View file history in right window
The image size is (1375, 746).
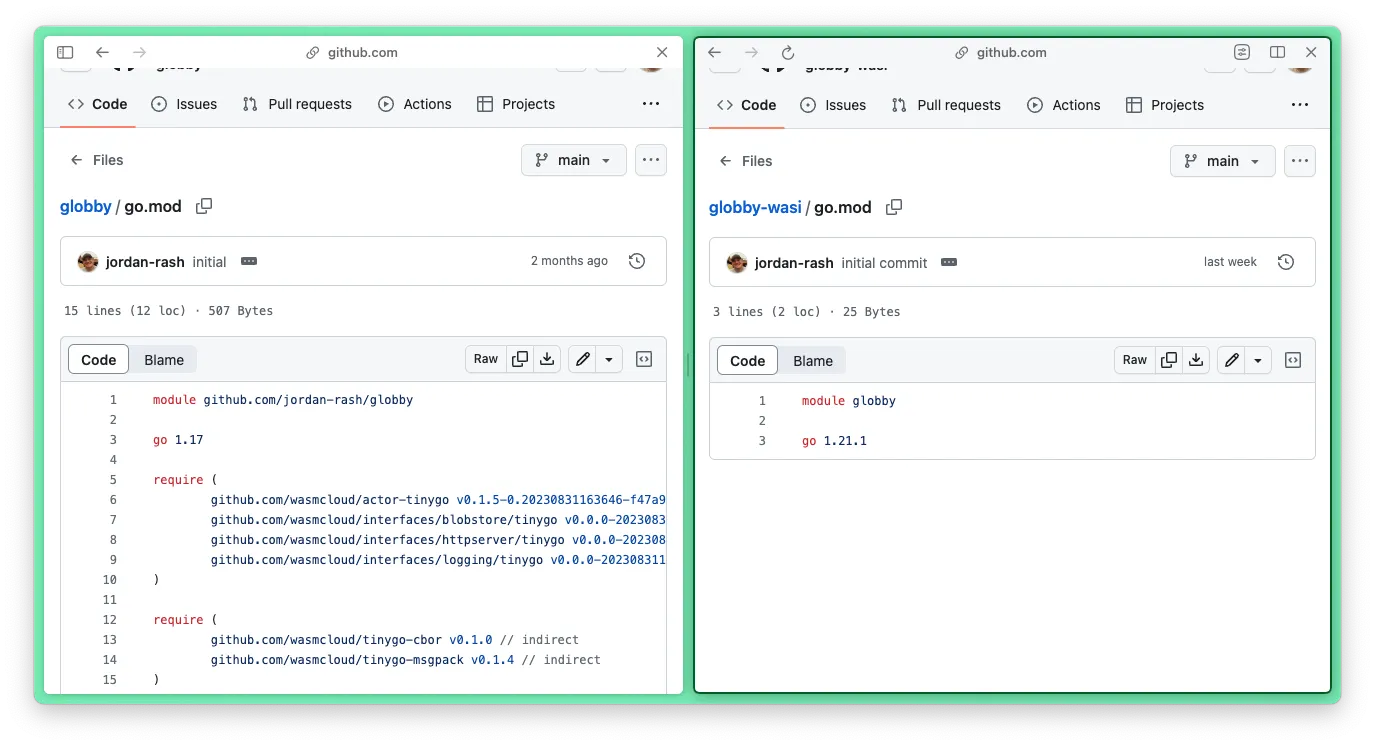pos(1286,262)
